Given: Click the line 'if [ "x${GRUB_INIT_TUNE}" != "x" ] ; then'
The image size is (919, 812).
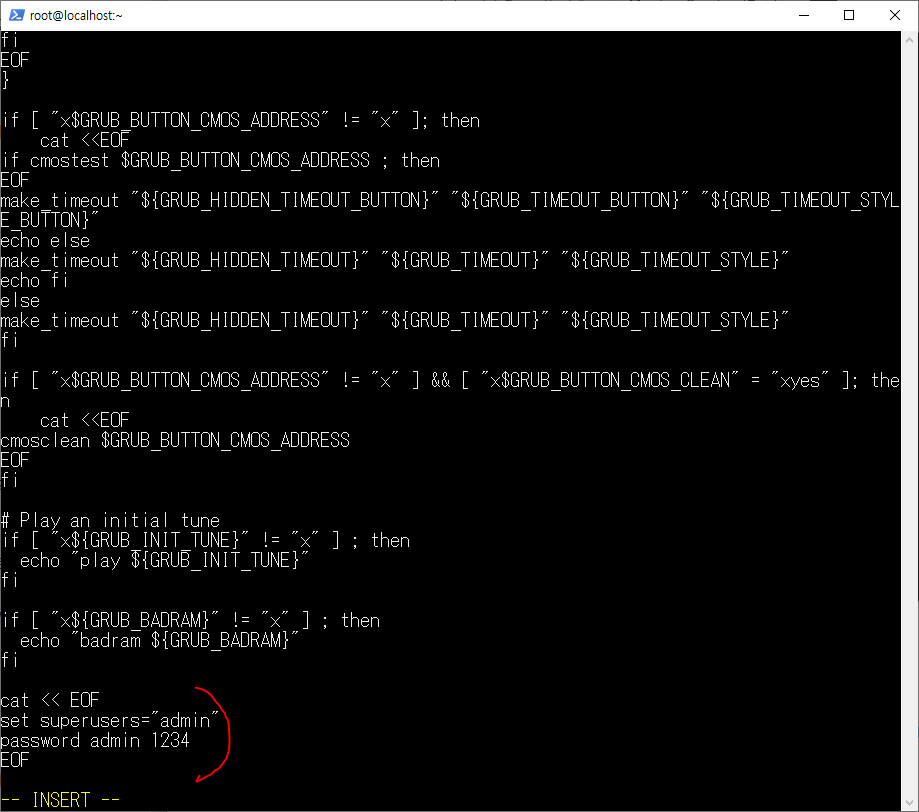Looking at the screenshot, I should click(x=205, y=541).
